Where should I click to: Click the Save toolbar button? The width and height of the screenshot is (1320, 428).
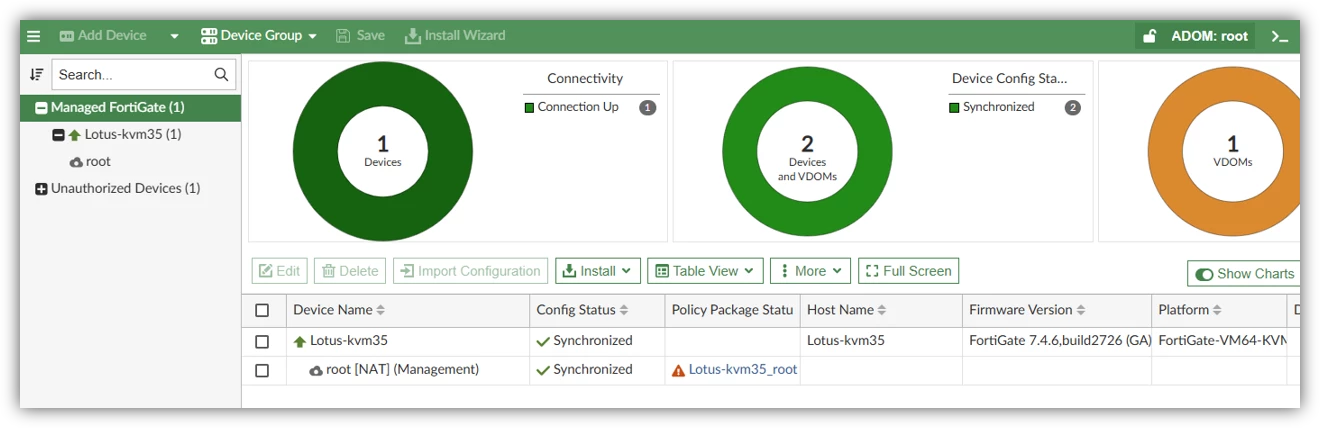pos(360,36)
